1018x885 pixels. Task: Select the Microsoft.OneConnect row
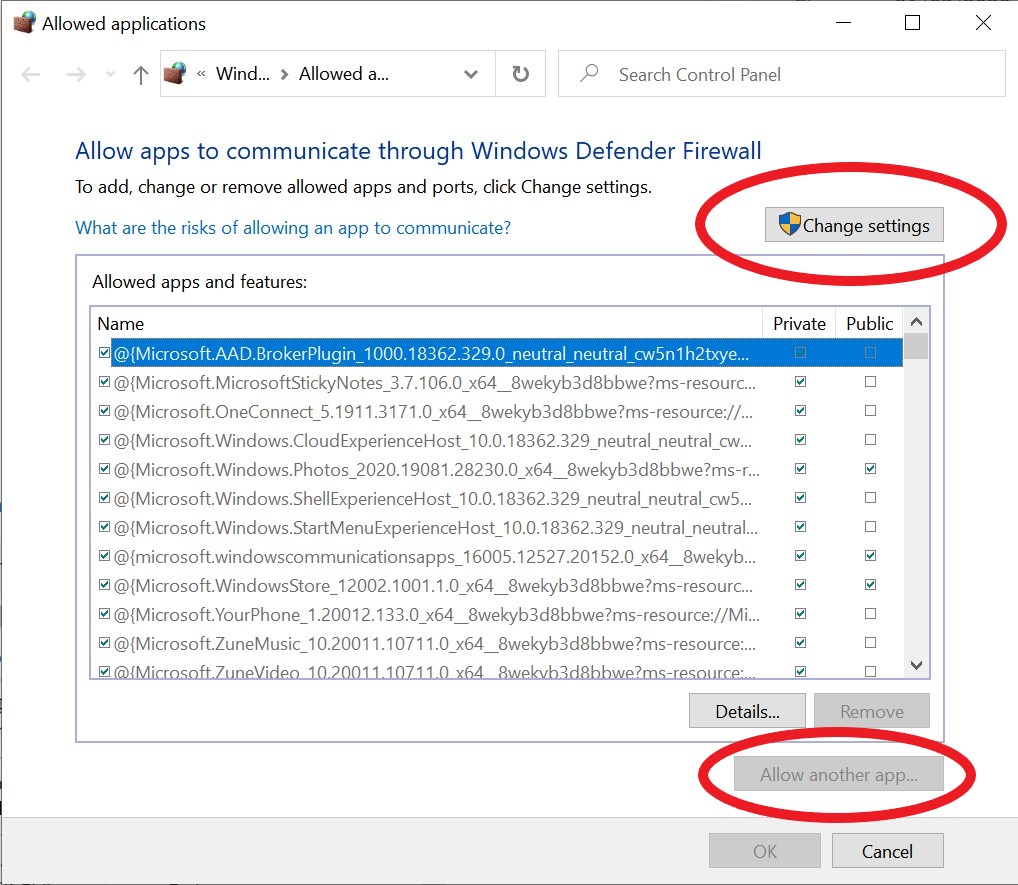coord(497,411)
